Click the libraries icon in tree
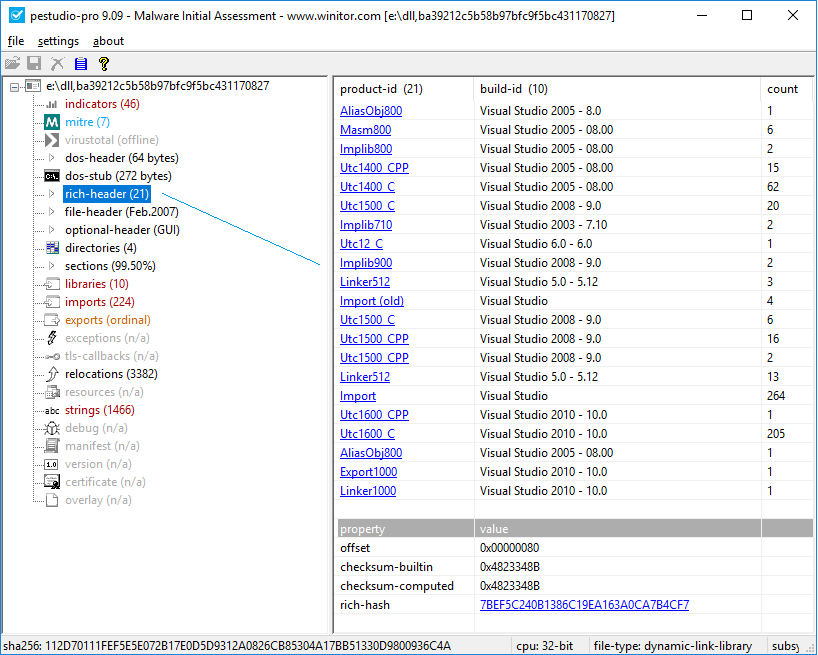Viewport: 818px width, 655px height. 52,284
